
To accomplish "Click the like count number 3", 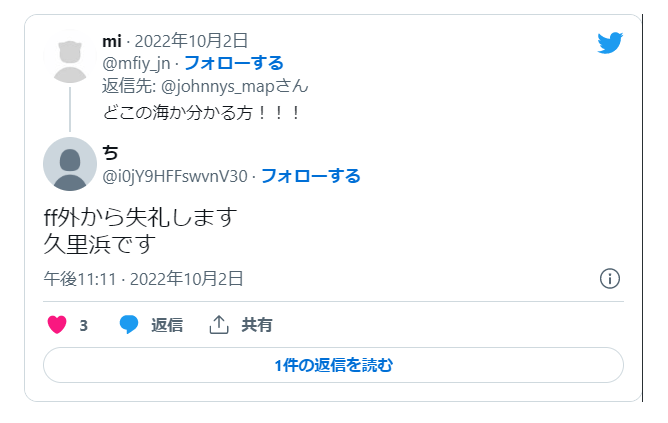I will click(x=84, y=325).
